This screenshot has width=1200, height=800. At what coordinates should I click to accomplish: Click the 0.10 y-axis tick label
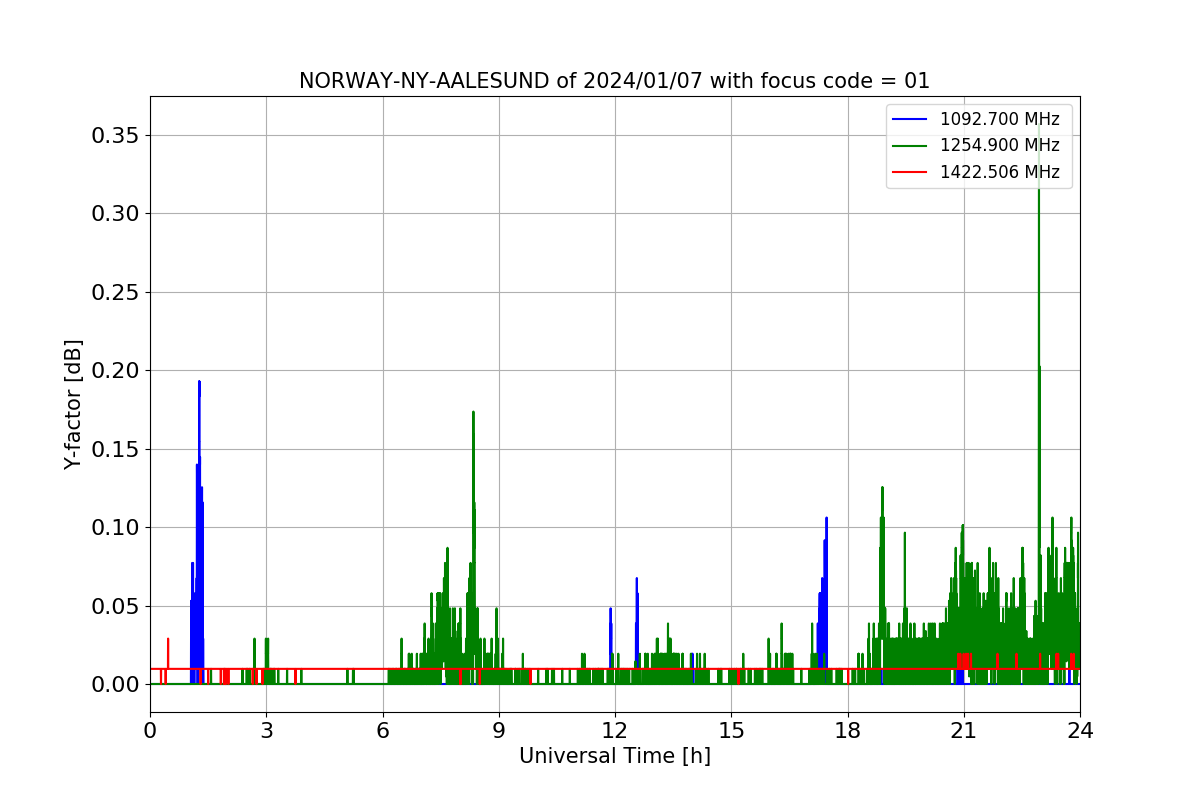click(x=115, y=527)
